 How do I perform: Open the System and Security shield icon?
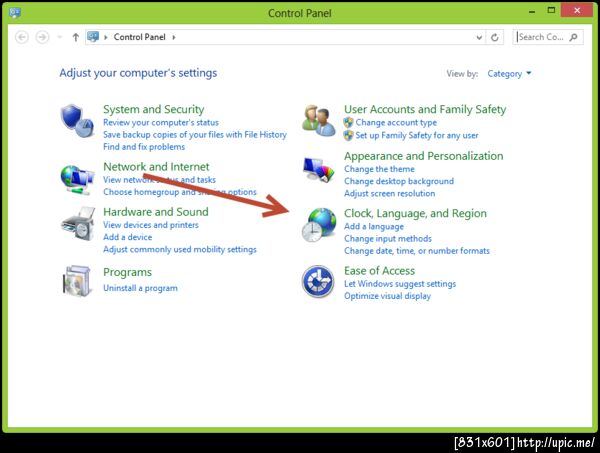[x=77, y=121]
